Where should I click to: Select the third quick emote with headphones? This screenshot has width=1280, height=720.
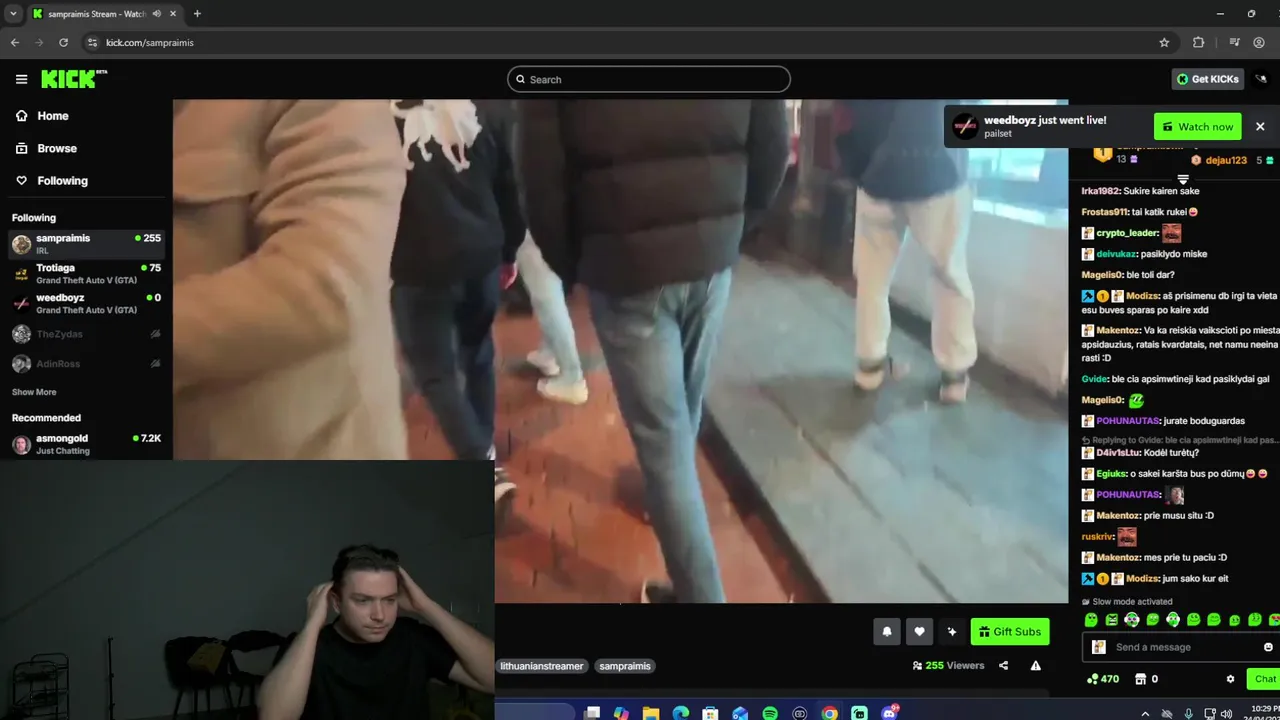pos(1132,620)
